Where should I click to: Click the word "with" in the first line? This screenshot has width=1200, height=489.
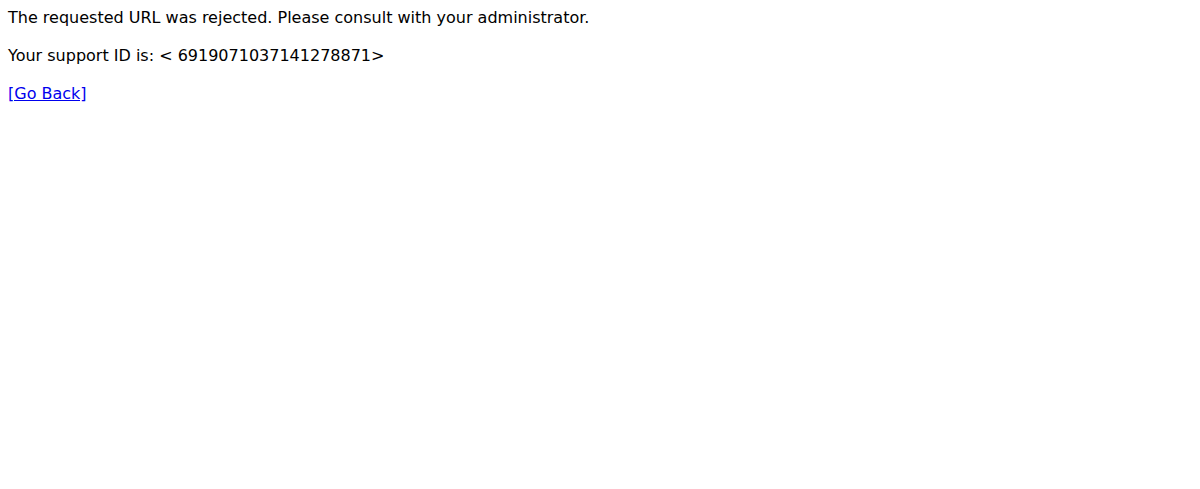coord(415,18)
